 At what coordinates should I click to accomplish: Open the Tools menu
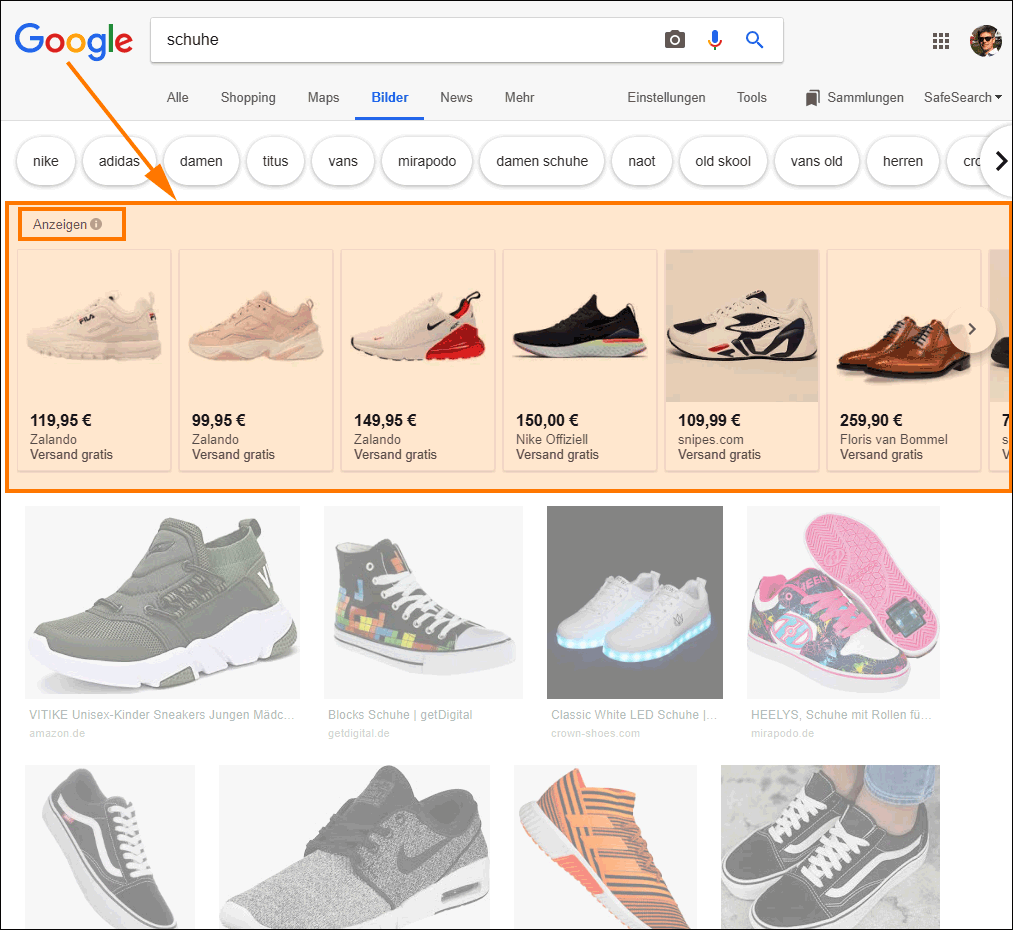click(751, 98)
